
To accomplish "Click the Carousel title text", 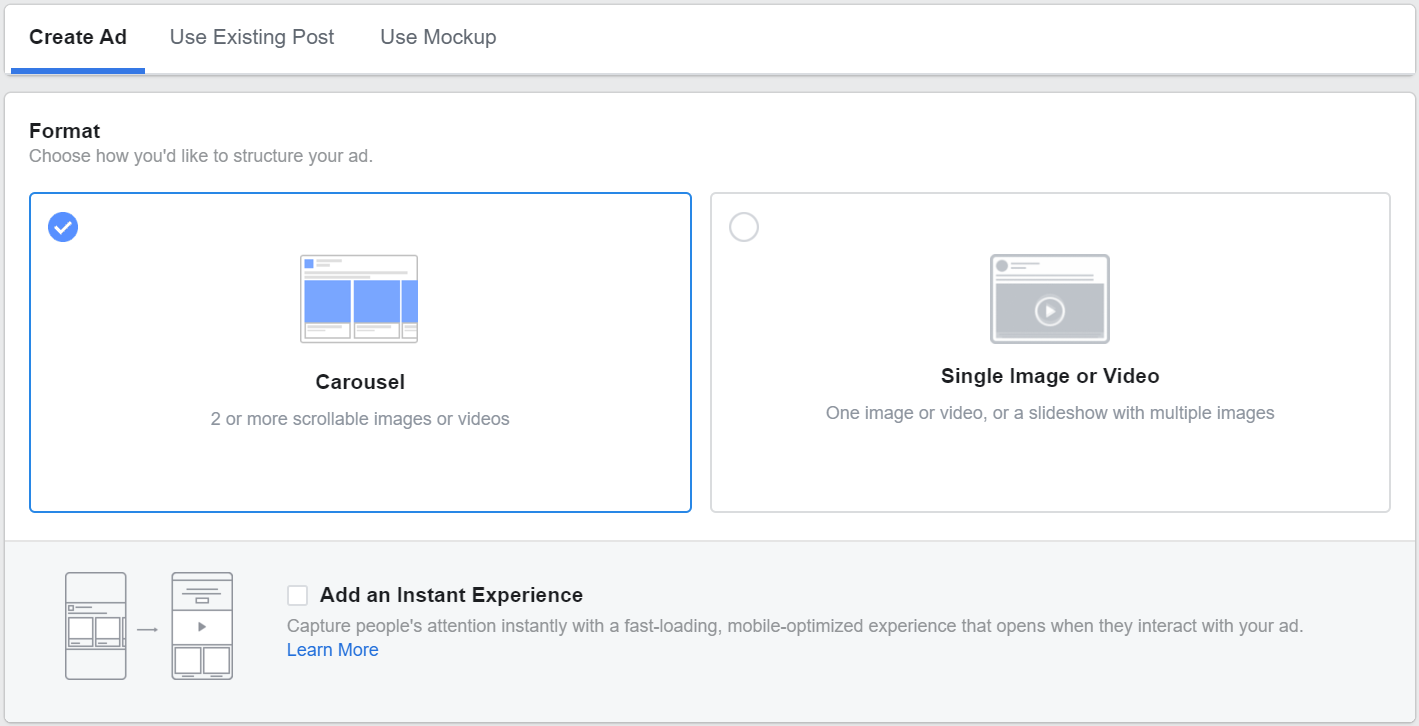I will coord(360,382).
